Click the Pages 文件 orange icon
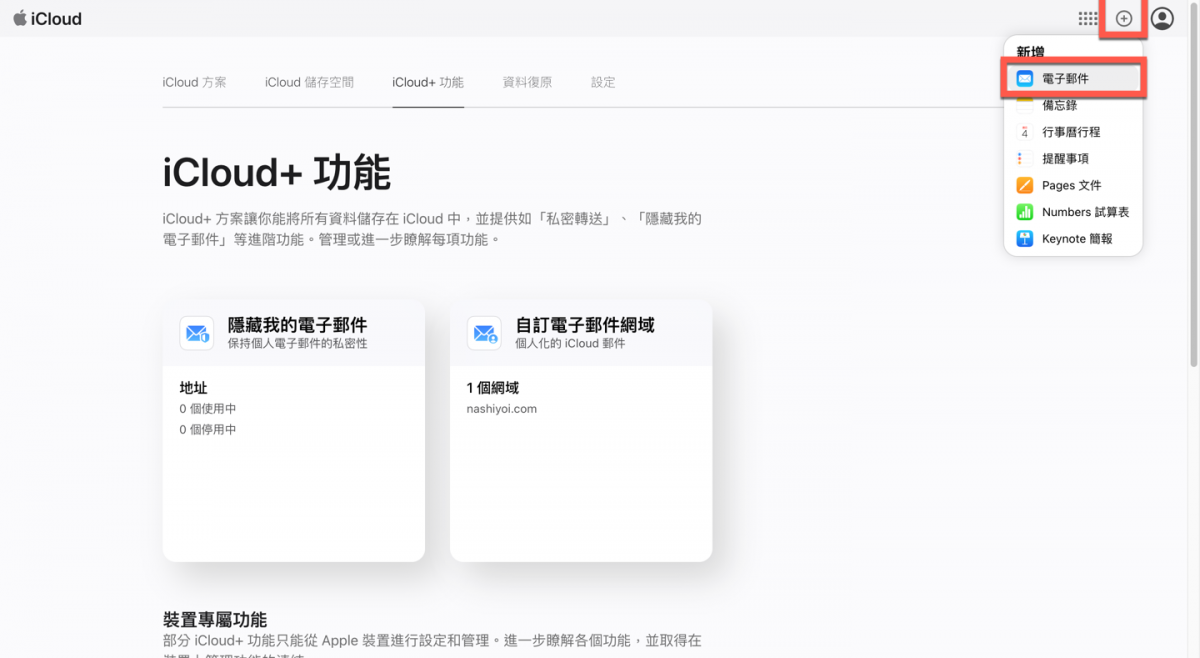Viewport: 1200px width, 658px height. 1025,185
